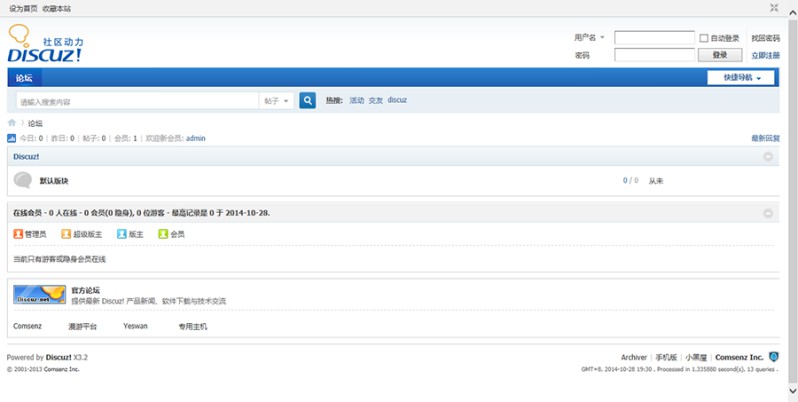
Task: Click the 超级版主 user icon
Action: tap(66, 234)
